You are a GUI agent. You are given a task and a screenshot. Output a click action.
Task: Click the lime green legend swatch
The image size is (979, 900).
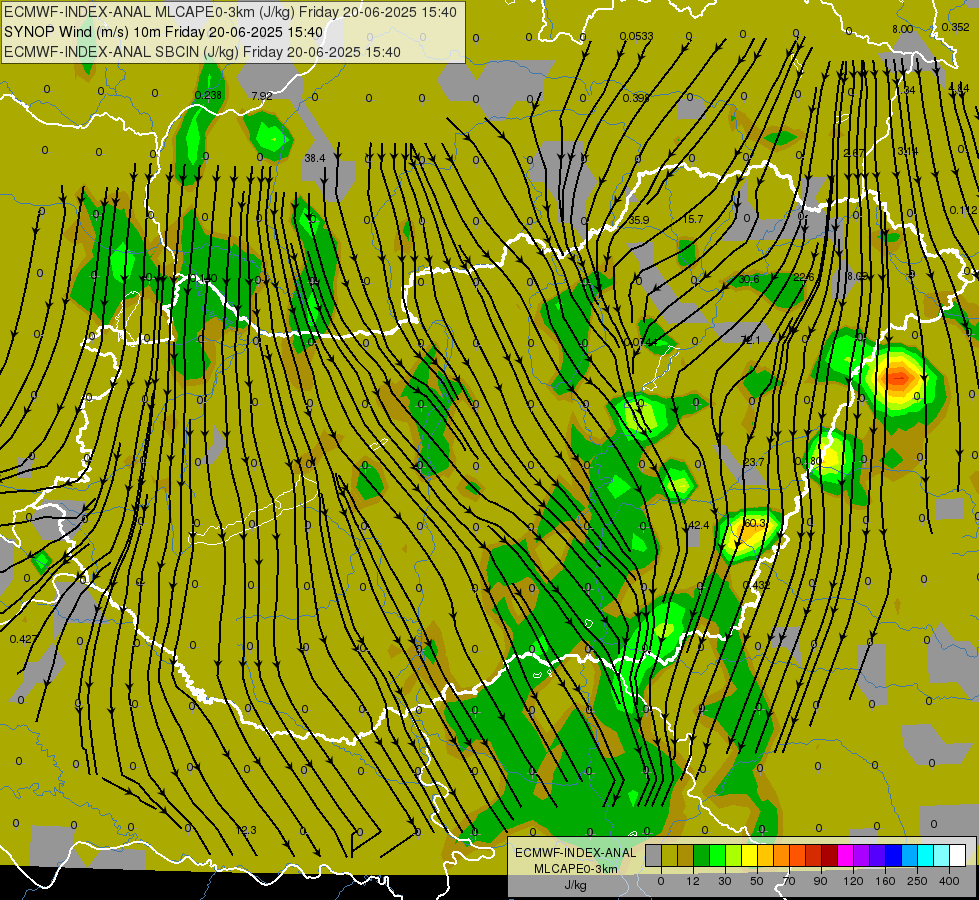tap(734, 855)
